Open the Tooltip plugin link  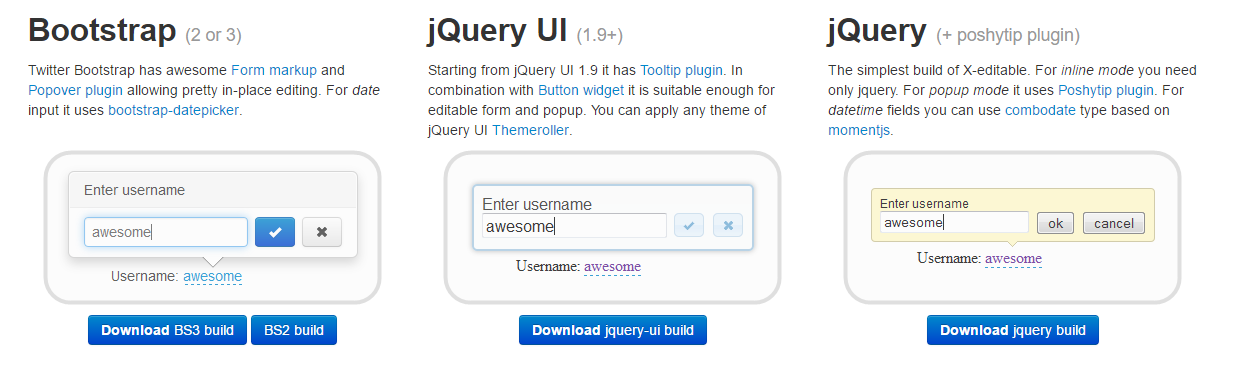point(681,71)
